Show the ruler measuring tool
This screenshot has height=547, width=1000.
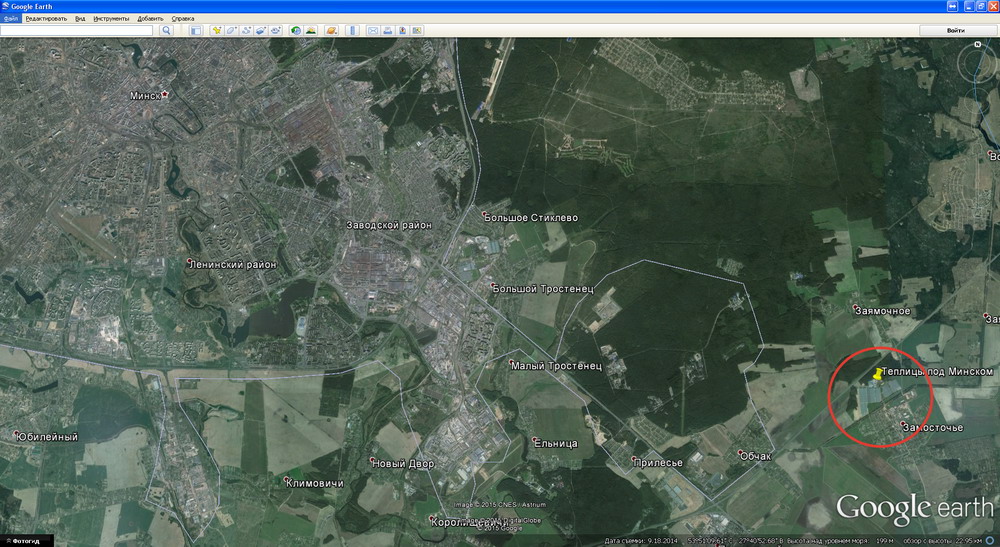(353, 30)
